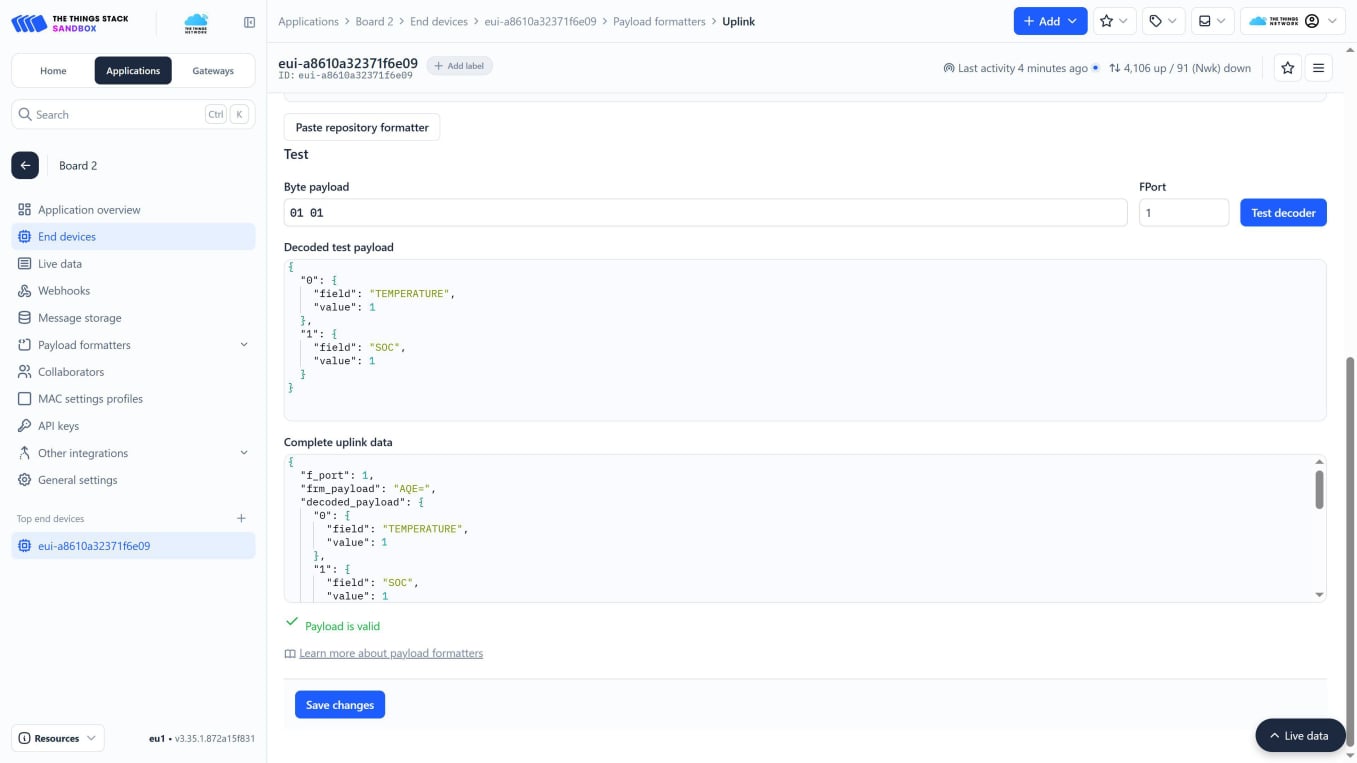
Task: Switch to the Gateways tab
Action: pyautogui.click(x=213, y=70)
